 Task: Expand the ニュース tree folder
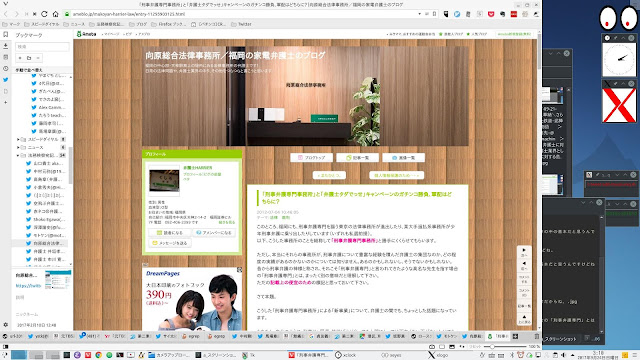18,147
